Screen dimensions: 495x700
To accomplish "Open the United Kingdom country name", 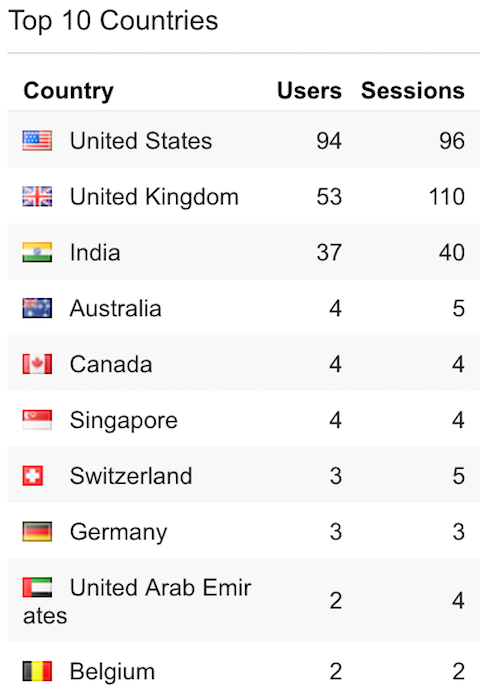I will [154, 197].
